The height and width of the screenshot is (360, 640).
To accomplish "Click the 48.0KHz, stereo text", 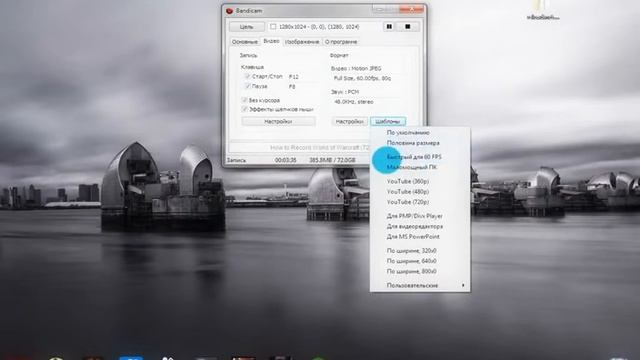I will (x=354, y=102).
